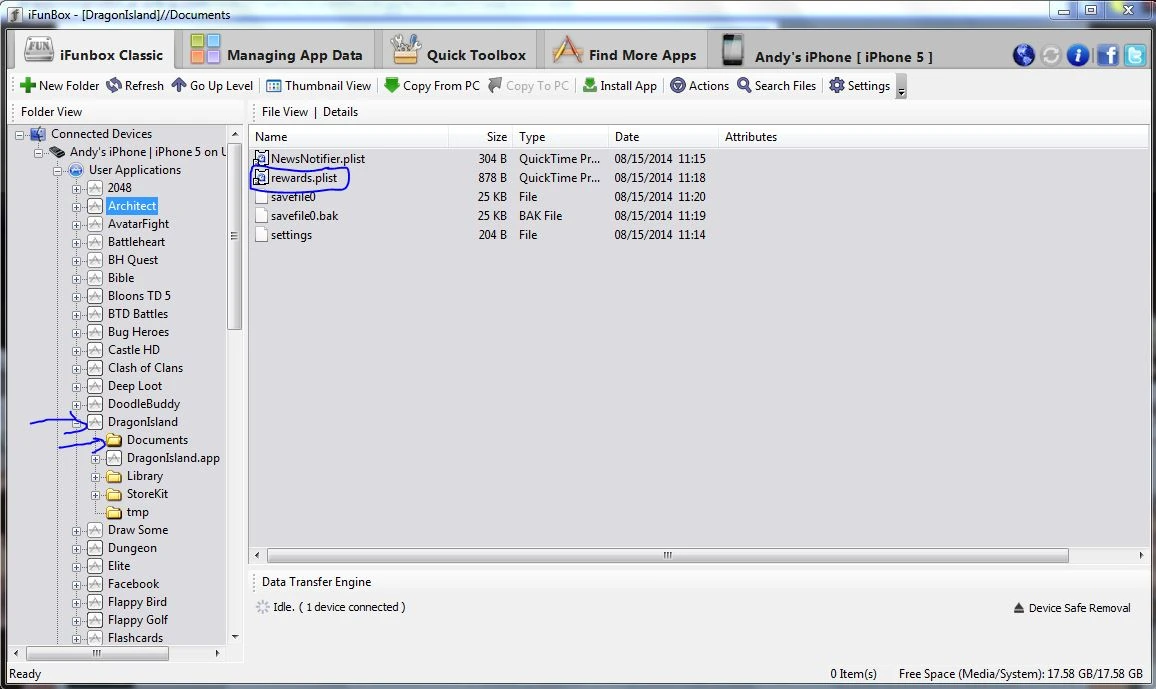Expand the Library folder node
The width and height of the screenshot is (1156, 689).
[95, 477]
